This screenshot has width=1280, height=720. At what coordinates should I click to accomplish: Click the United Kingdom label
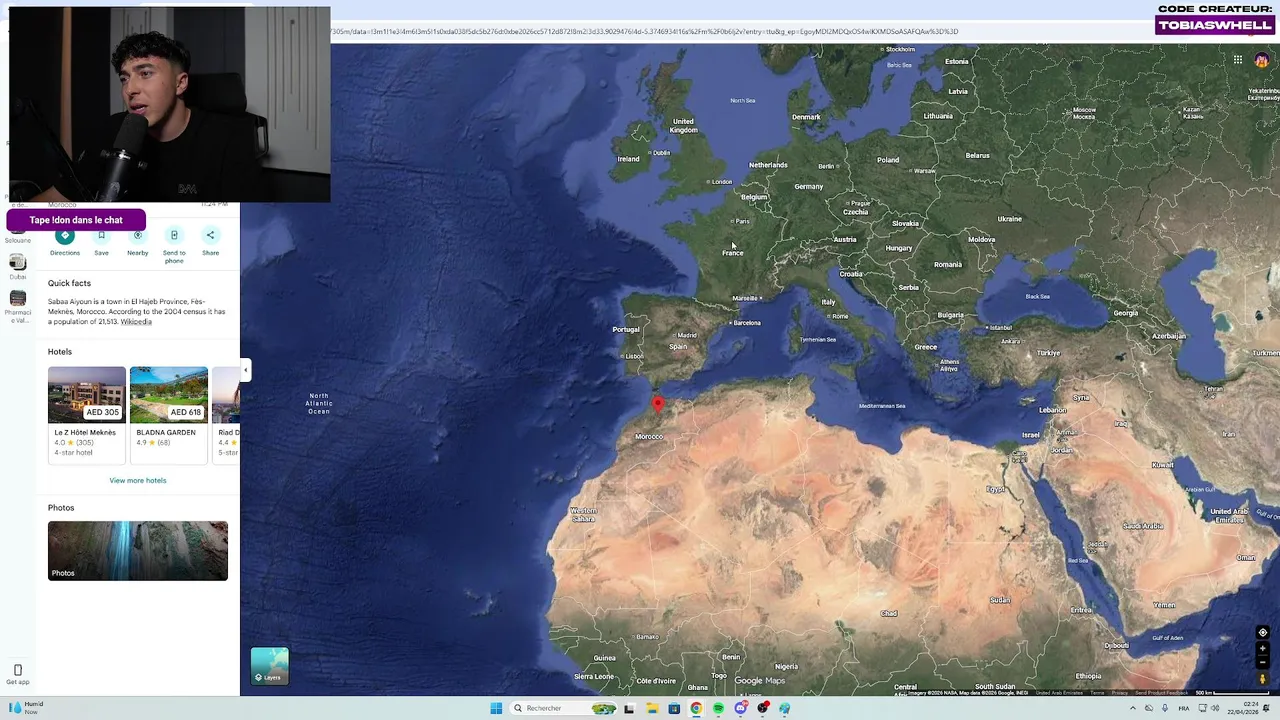(684, 125)
